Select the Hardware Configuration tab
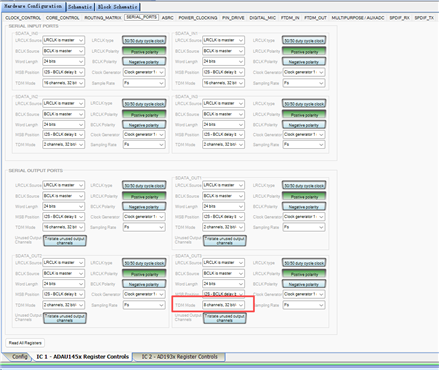 [x=33, y=6]
